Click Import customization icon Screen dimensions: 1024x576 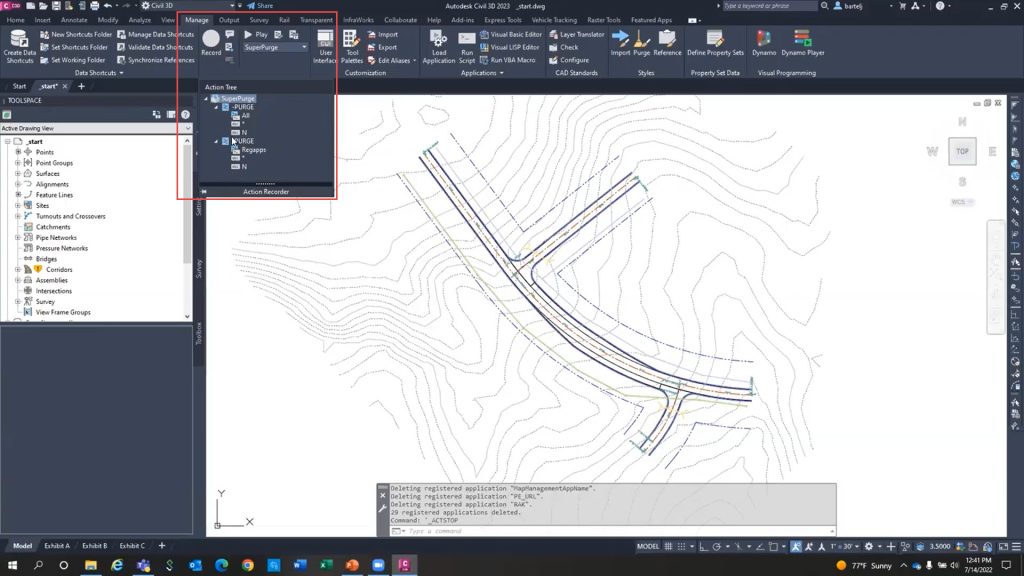(x=383, y=34)
